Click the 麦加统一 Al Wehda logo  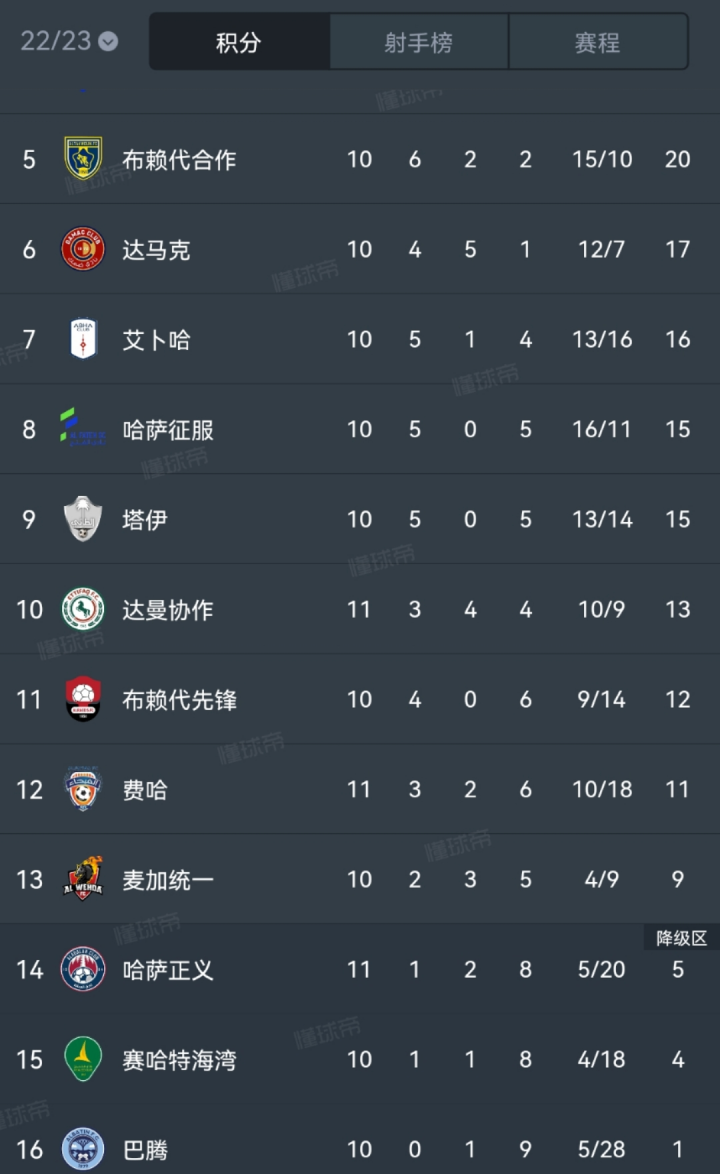point(82,879)
